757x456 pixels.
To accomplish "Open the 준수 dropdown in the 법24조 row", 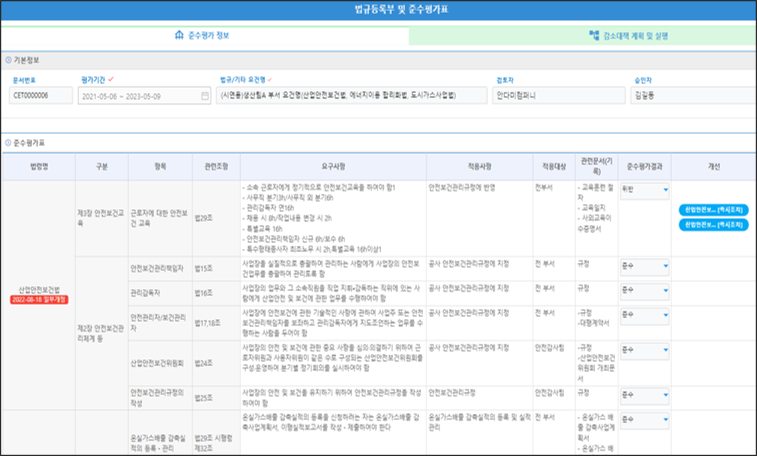I will [x=645, y=350].
